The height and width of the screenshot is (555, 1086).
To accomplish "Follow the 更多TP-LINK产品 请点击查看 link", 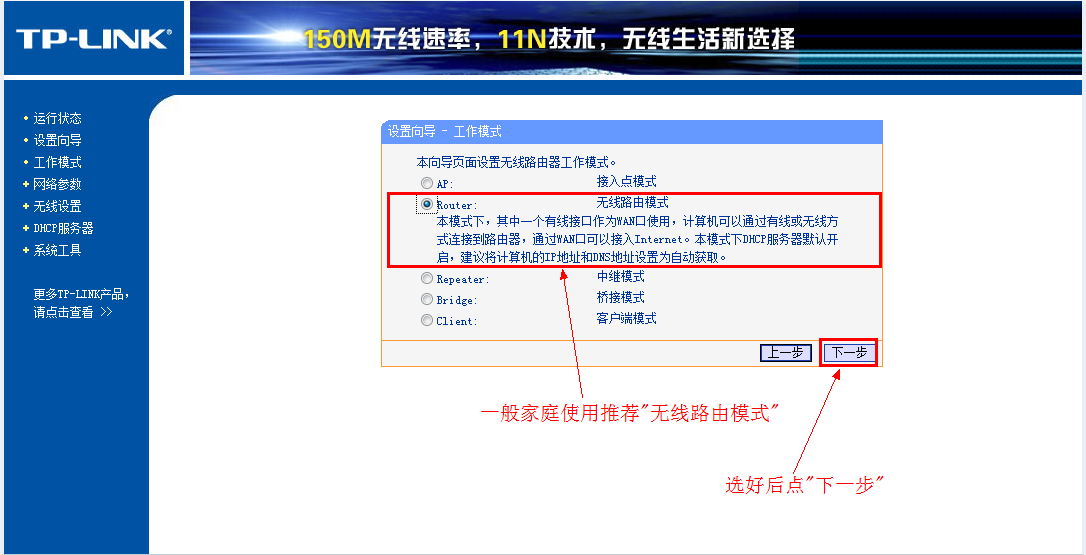I will (x=81, y=303).
